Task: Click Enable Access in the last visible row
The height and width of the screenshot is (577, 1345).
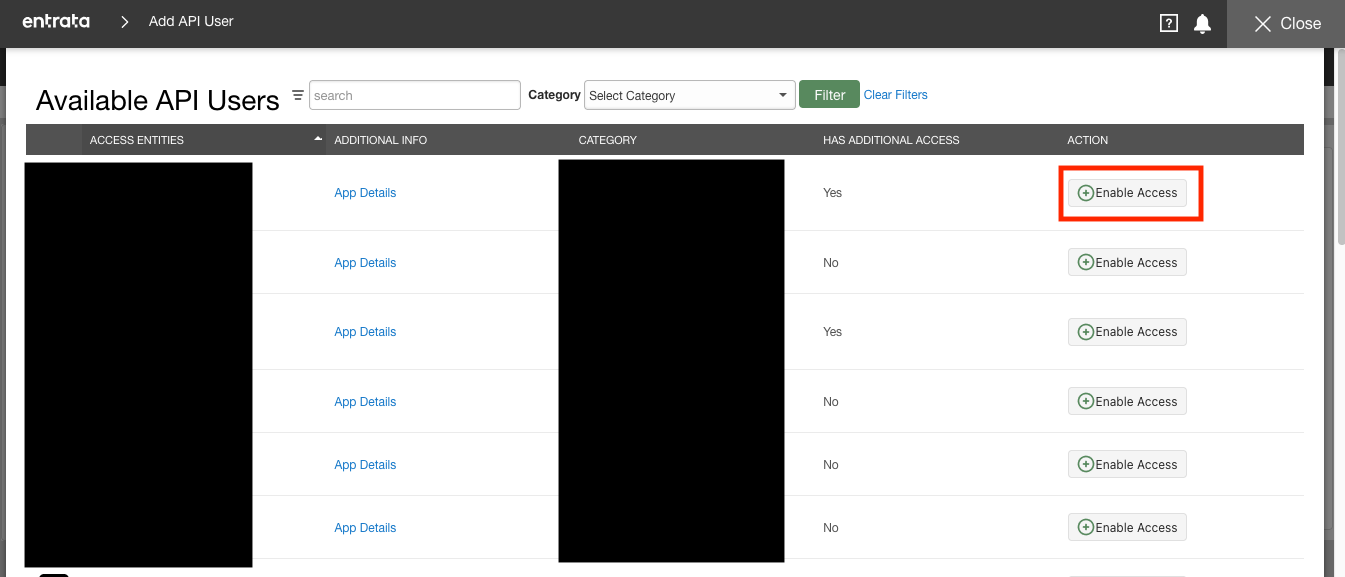Action: (1127, 527)
